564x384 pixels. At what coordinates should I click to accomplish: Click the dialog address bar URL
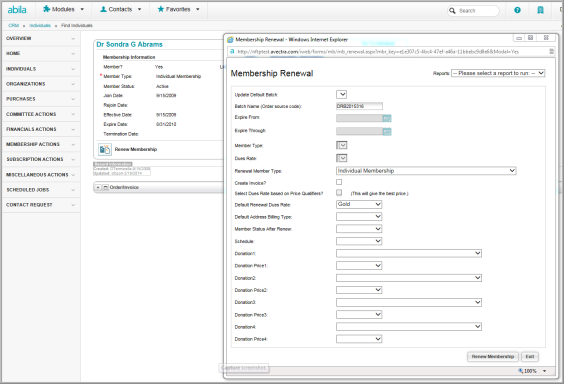click(x=378, y=52)
